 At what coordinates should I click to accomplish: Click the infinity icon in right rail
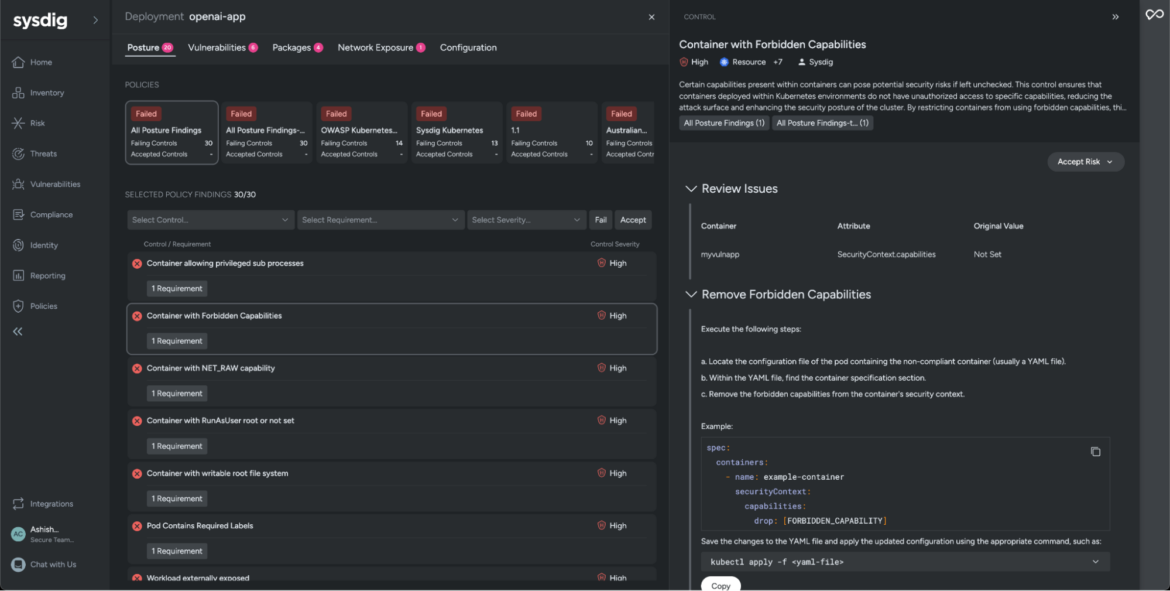(1155, 15)
